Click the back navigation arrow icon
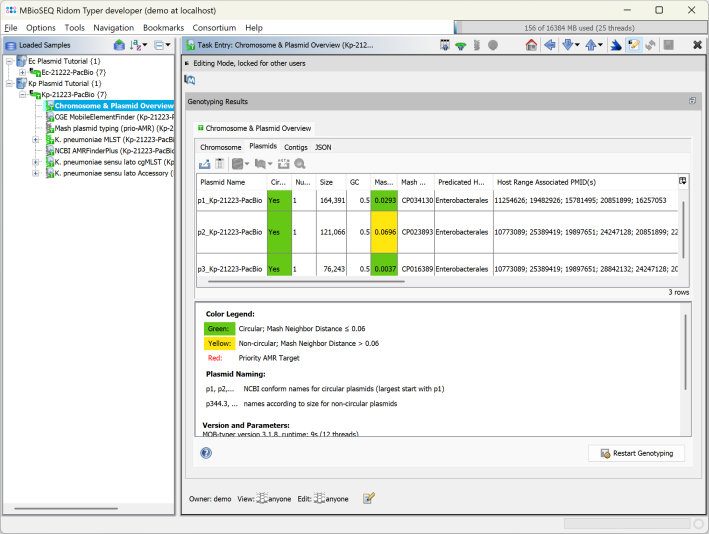 (549, 45)
